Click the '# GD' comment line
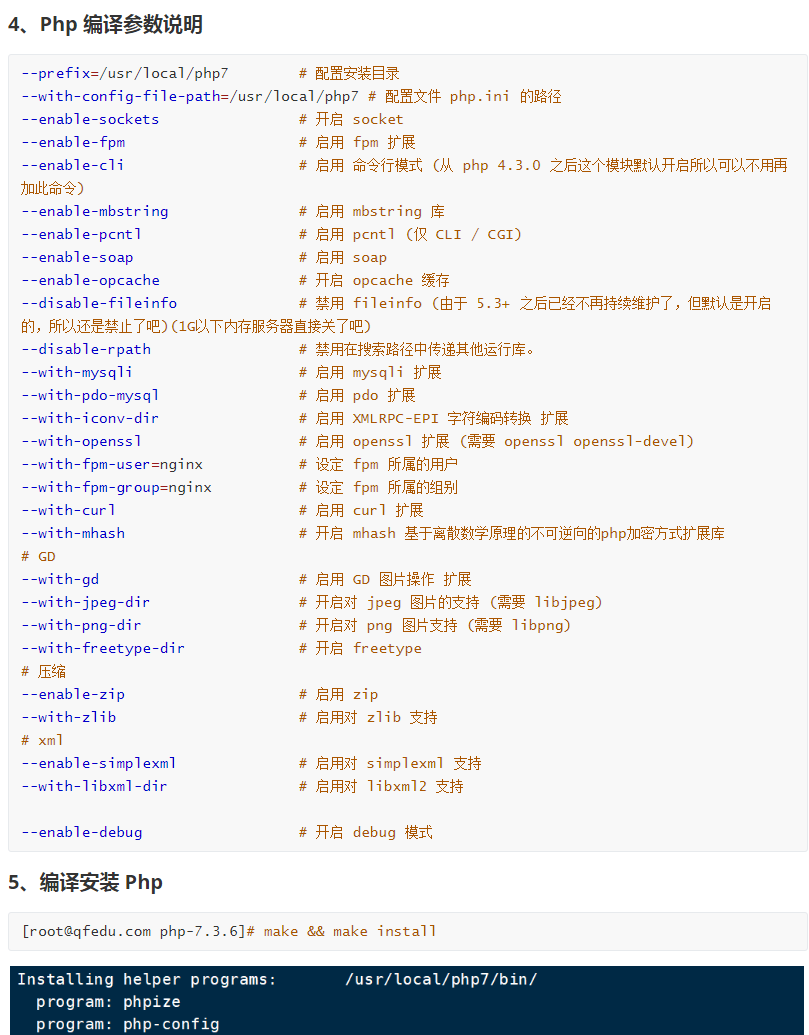809x1035 pixels. pyautogui.click(x=38, y=556)
